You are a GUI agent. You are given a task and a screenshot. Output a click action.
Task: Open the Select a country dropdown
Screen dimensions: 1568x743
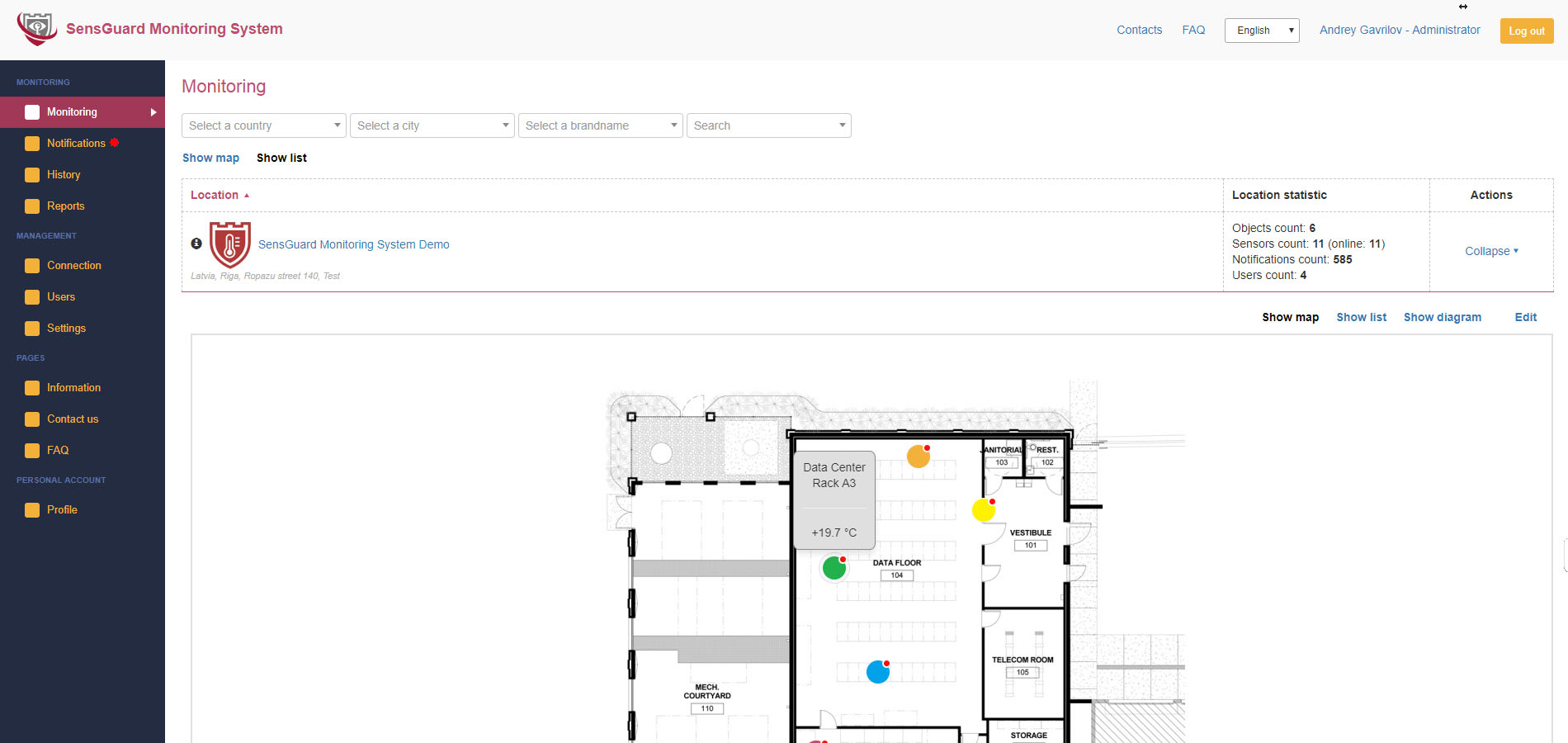coord(263,125)
